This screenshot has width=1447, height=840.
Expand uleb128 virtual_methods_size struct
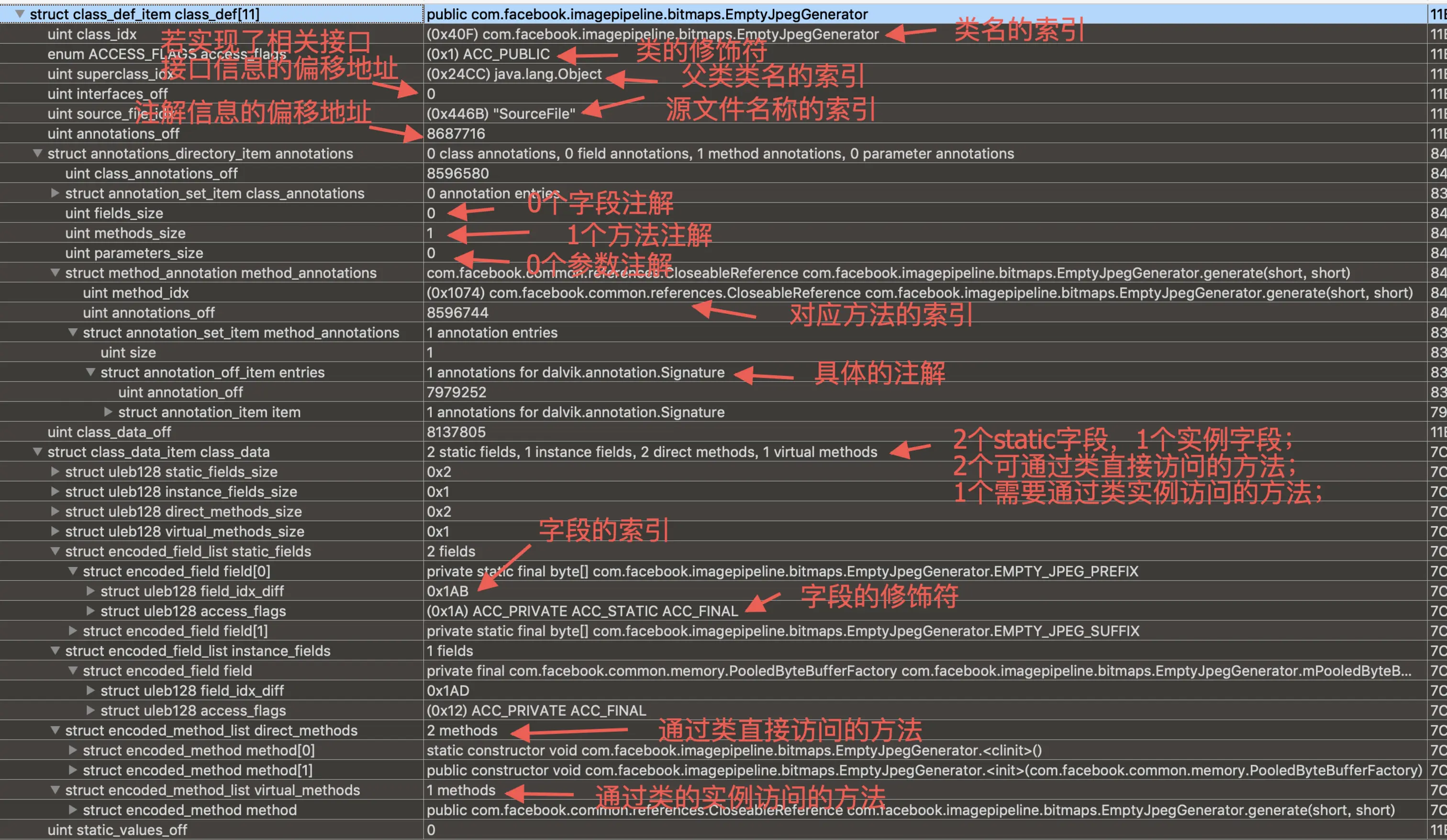55,531
